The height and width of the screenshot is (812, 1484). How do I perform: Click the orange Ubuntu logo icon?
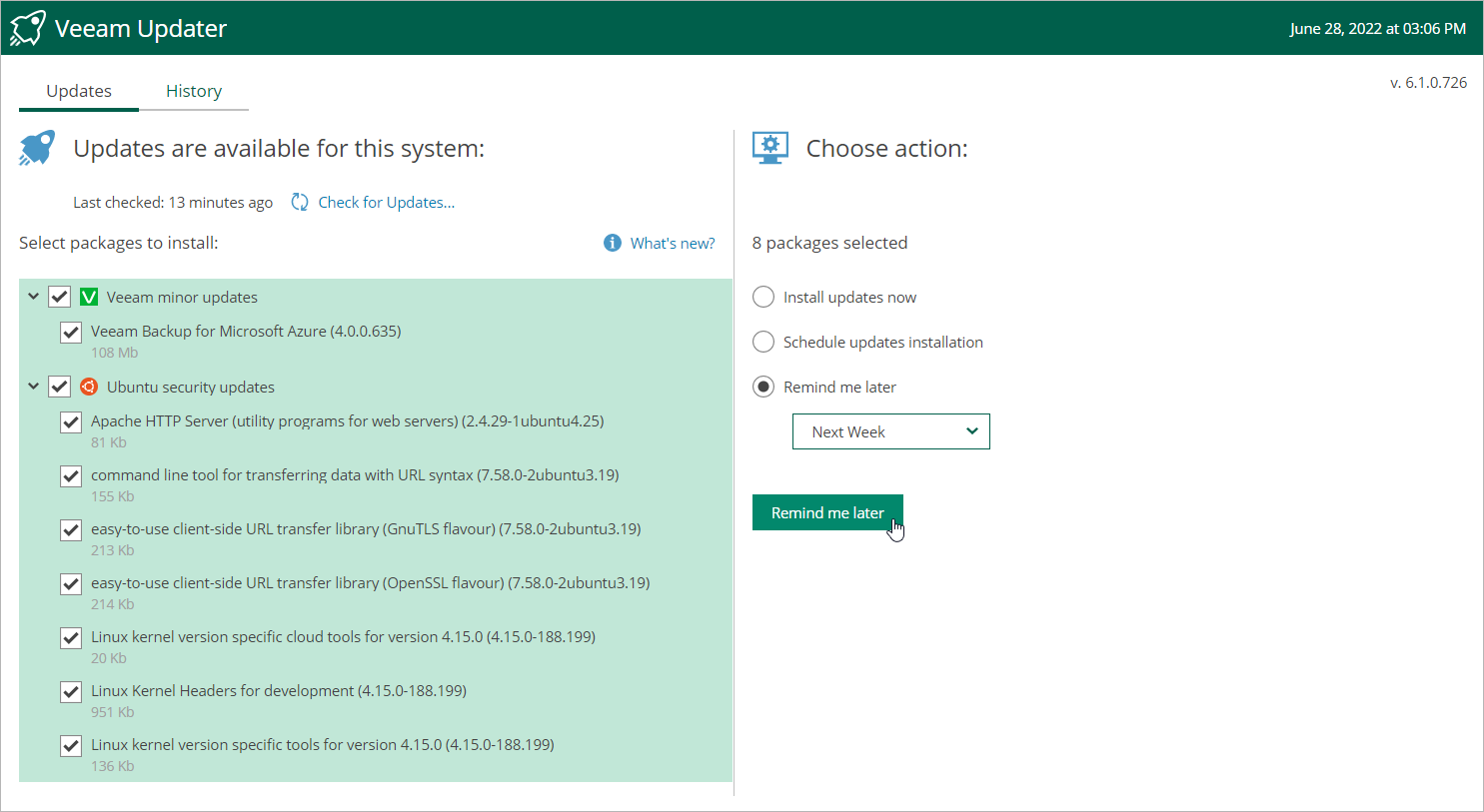89,387
